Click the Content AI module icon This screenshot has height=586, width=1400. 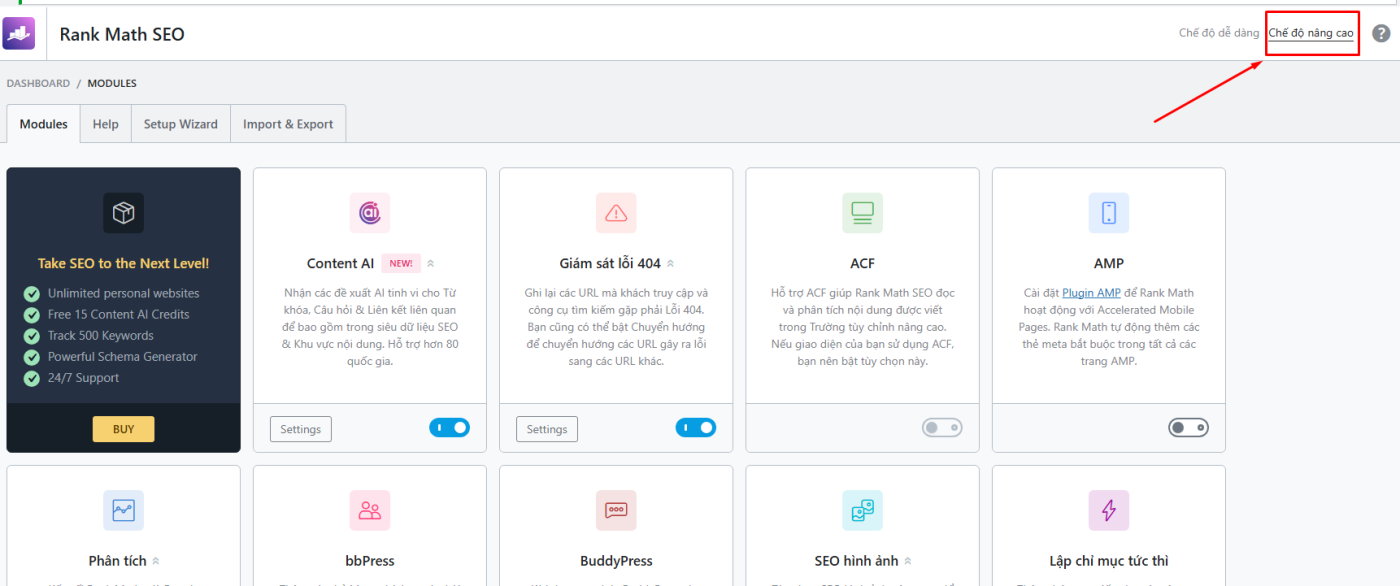coord(370,213)
